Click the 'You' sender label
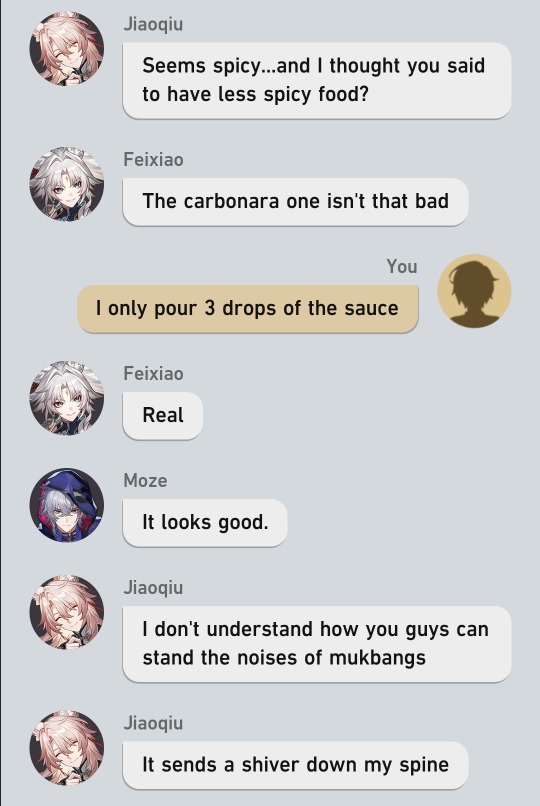 pyautogui.click(x=402, y=267)
